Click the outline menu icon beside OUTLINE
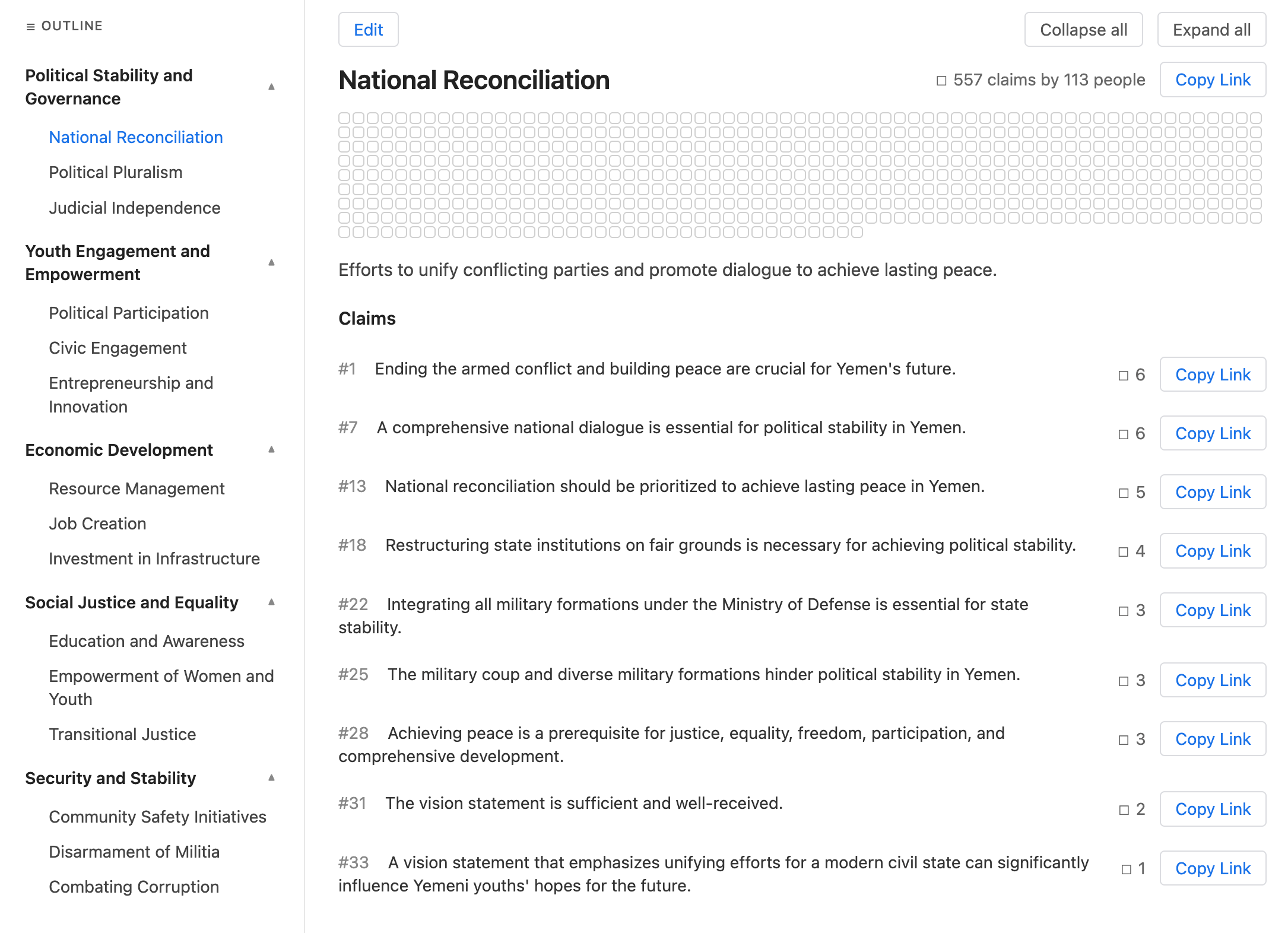 (30, 27)
